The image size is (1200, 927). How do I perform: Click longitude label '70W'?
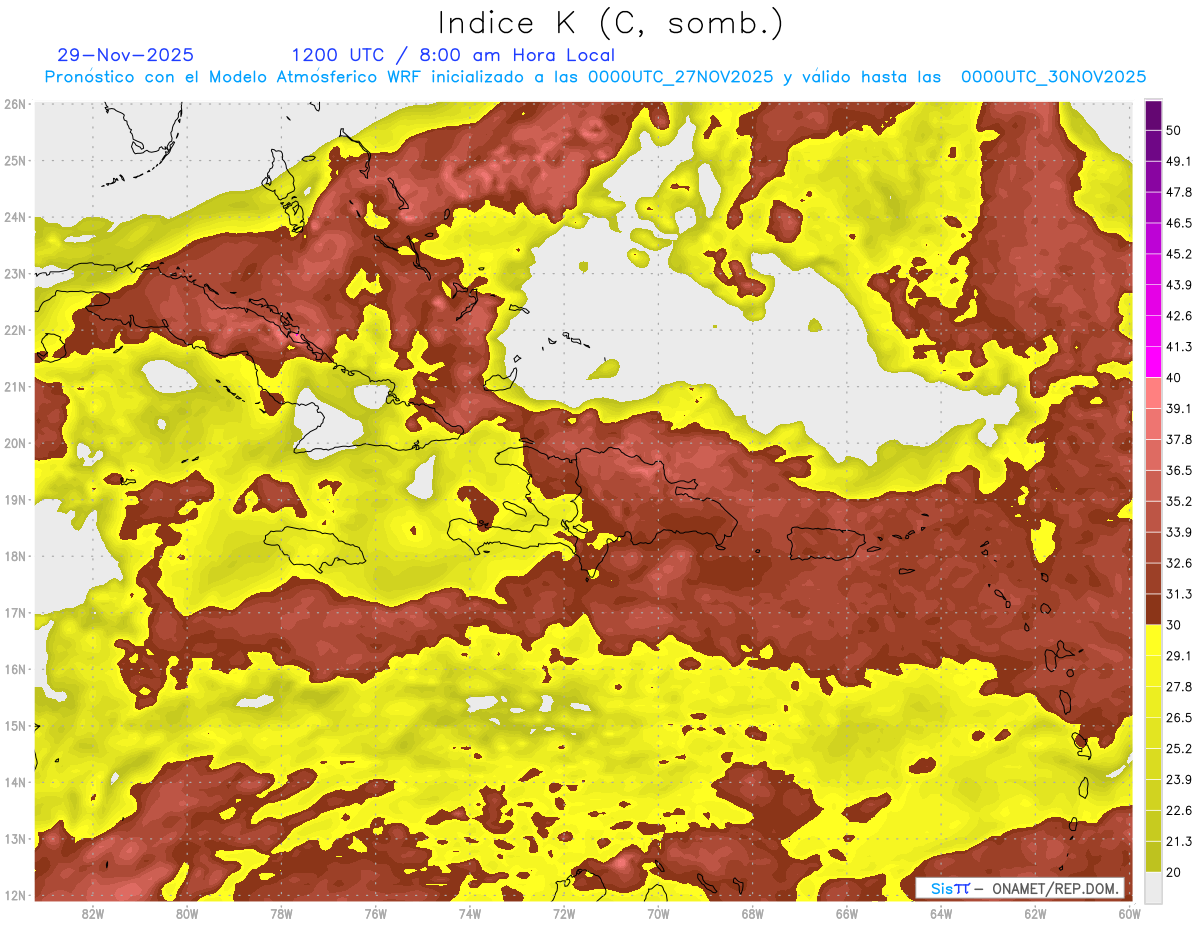pos(658,914)
